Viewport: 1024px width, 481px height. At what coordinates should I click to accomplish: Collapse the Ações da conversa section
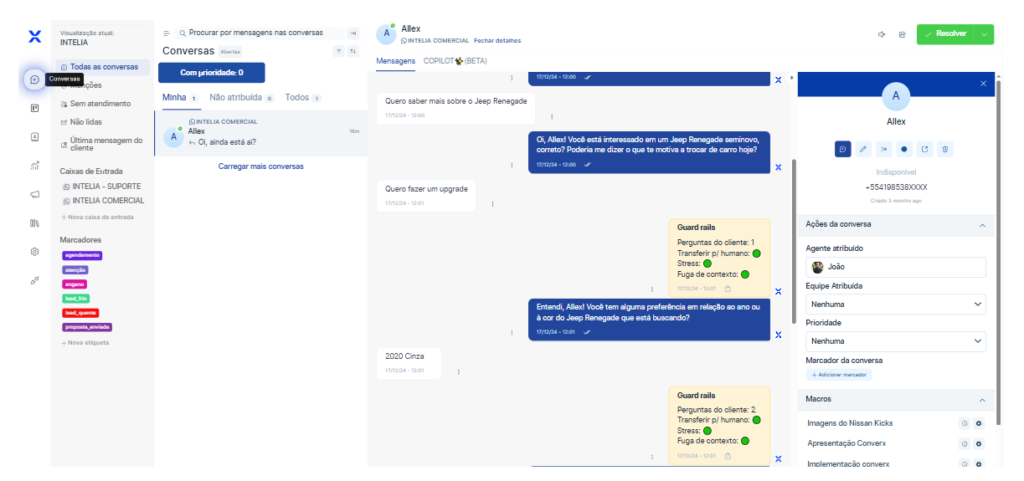pos(981,226)
